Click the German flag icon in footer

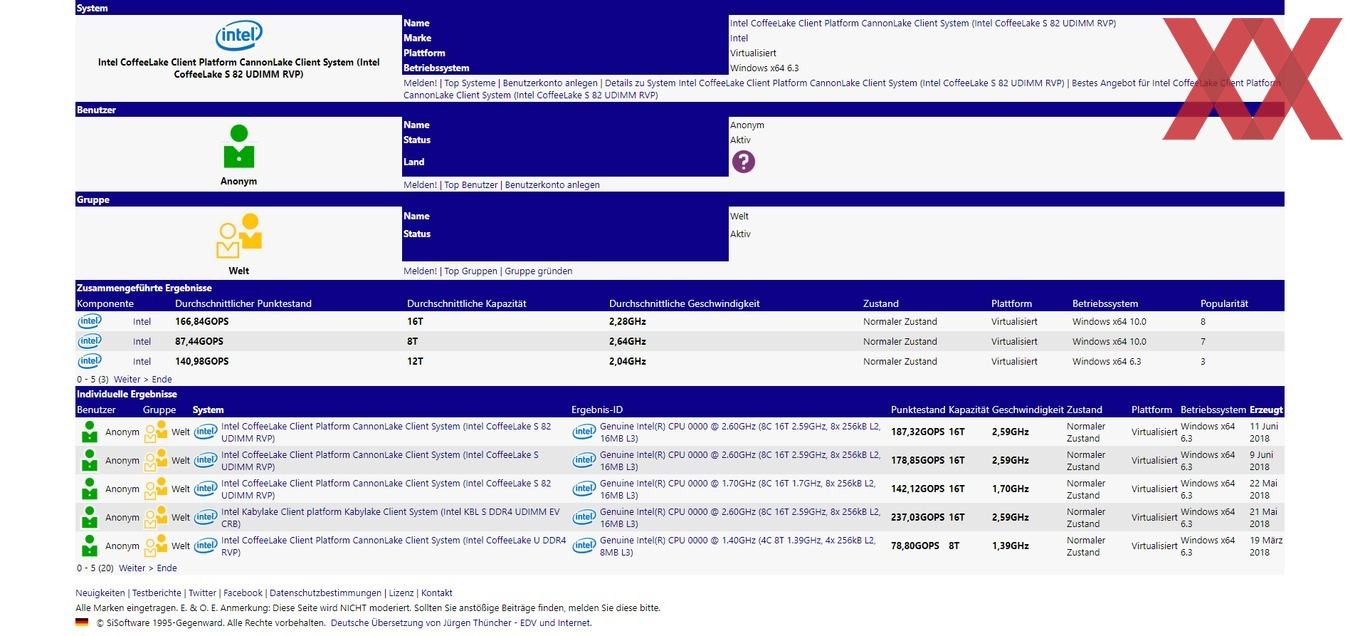pos(82,622)
